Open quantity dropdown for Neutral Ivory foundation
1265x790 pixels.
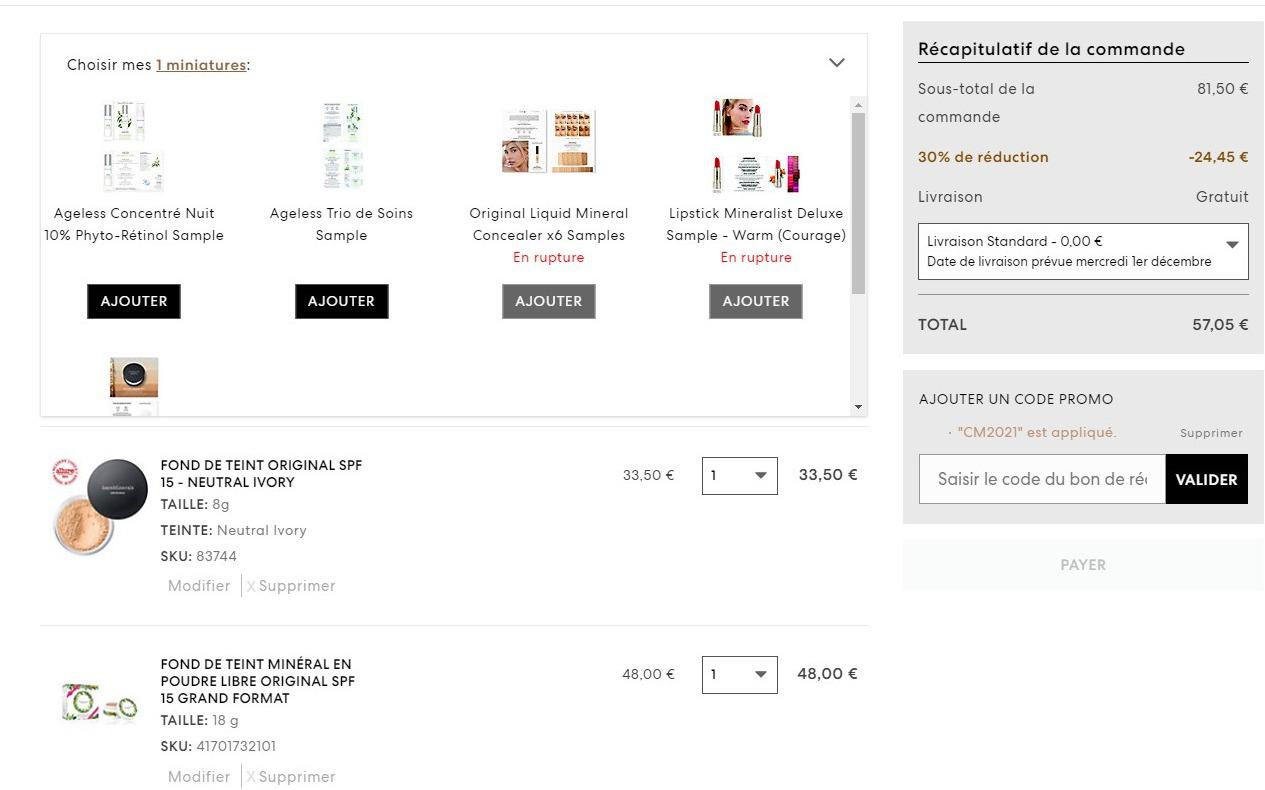(x=740, y=475)
